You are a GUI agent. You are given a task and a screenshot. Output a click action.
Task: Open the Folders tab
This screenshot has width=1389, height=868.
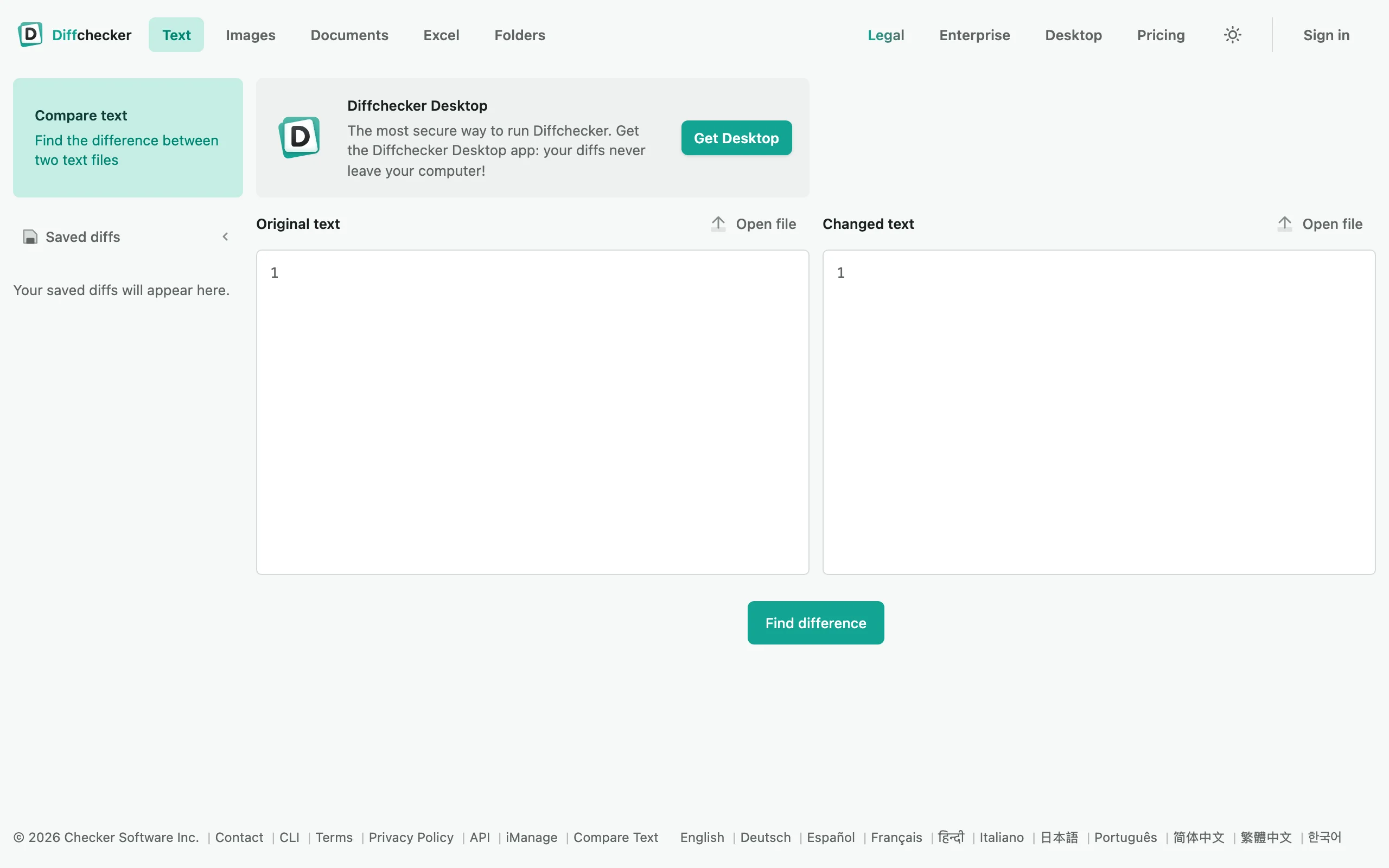520,35
